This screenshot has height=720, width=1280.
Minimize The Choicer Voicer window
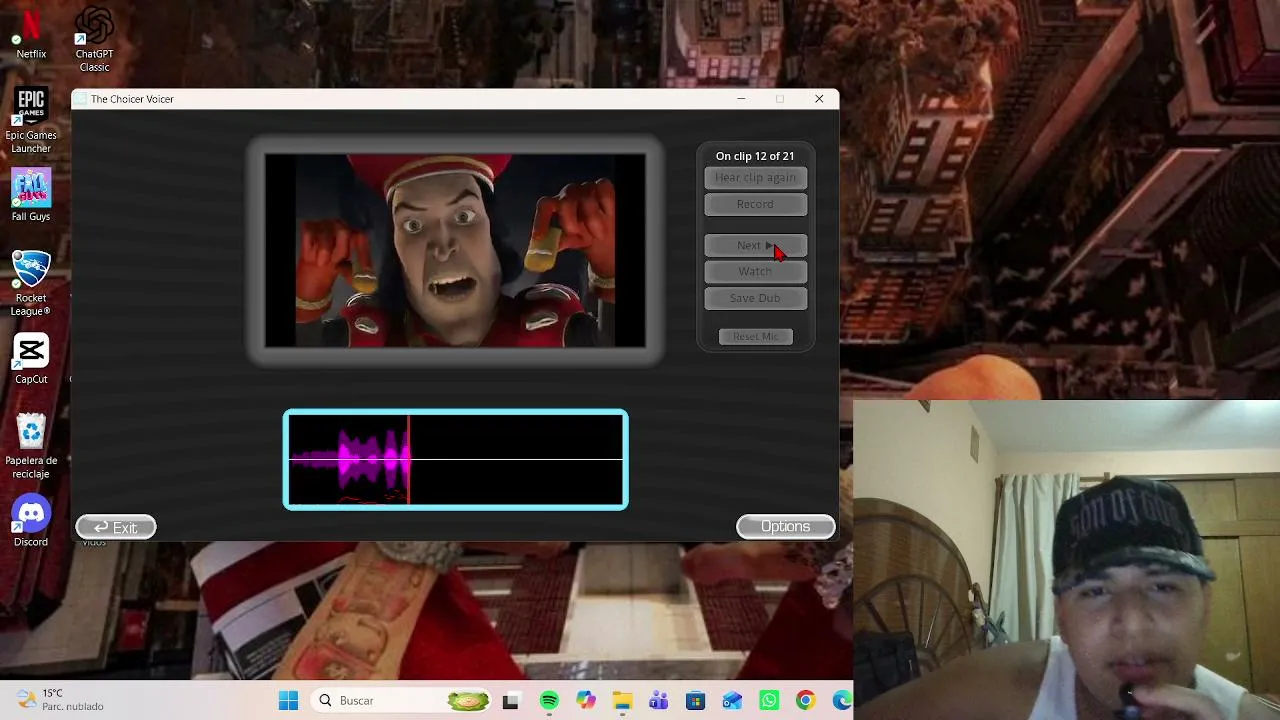[x=741, y=99]
